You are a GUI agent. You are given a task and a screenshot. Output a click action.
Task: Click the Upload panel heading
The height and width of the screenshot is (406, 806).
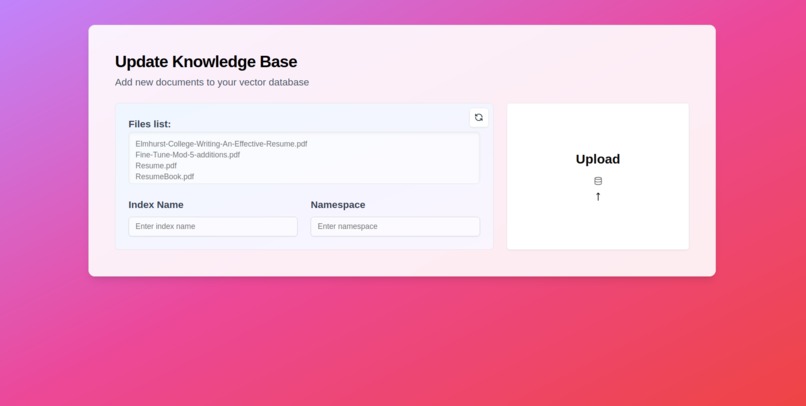[598, 159]
